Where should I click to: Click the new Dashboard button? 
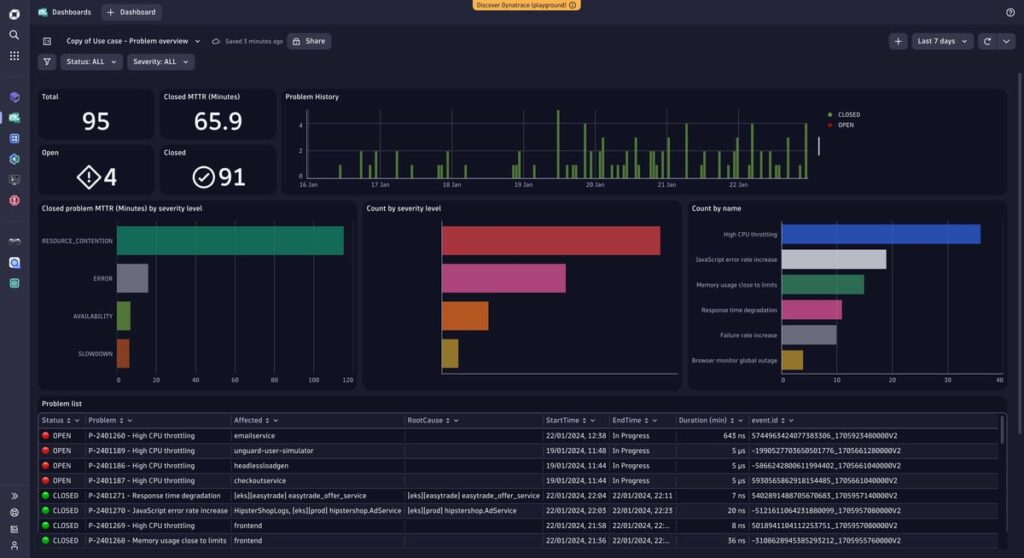(x=131, y=12)
